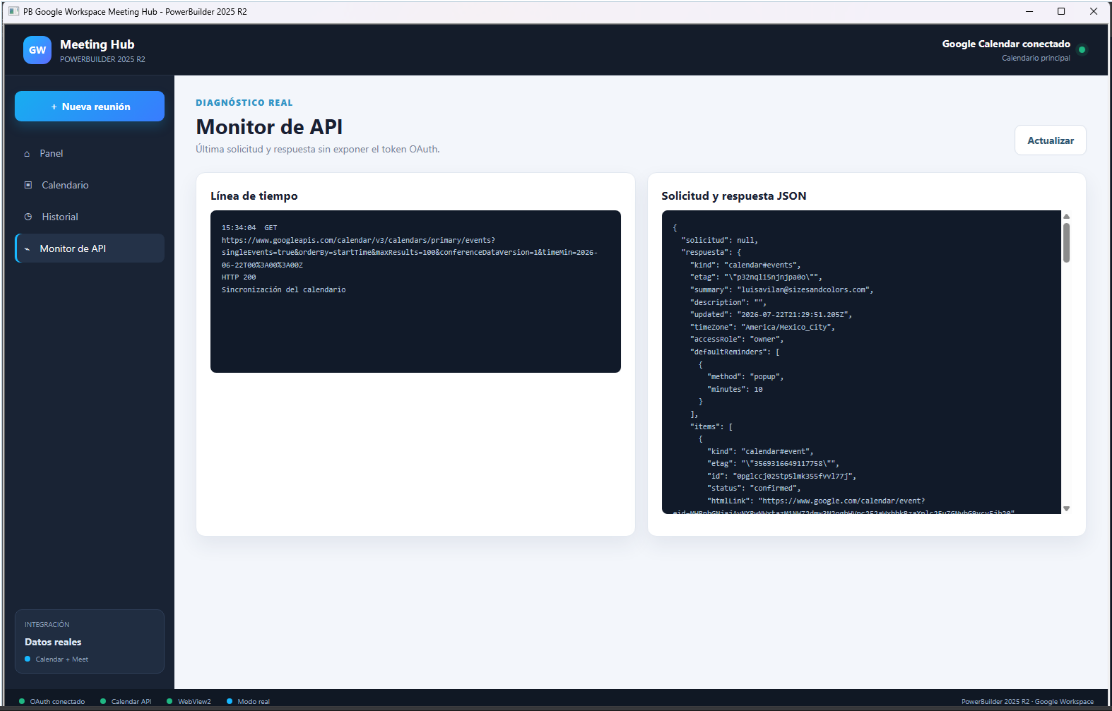
Task: Click the '"kind": "calendar#events"' JSON line
Action: 745,265
